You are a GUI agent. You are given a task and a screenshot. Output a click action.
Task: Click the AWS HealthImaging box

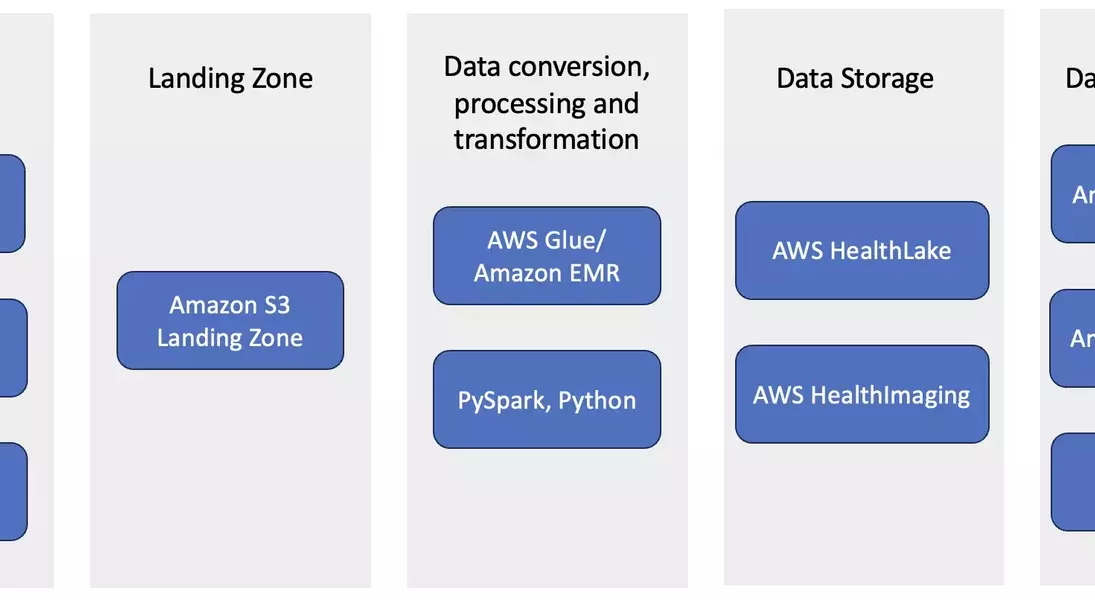point(862,395)
